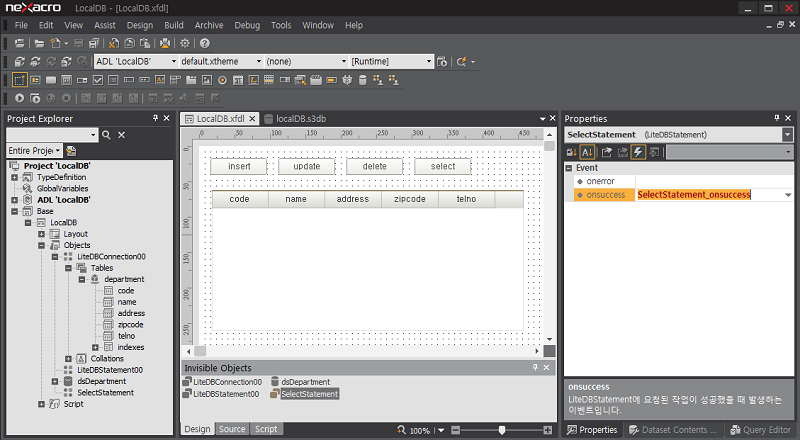Pick the Grid component icon
Image resolution: width=800 pixels, height=440 pixels.
click(269, 80)
